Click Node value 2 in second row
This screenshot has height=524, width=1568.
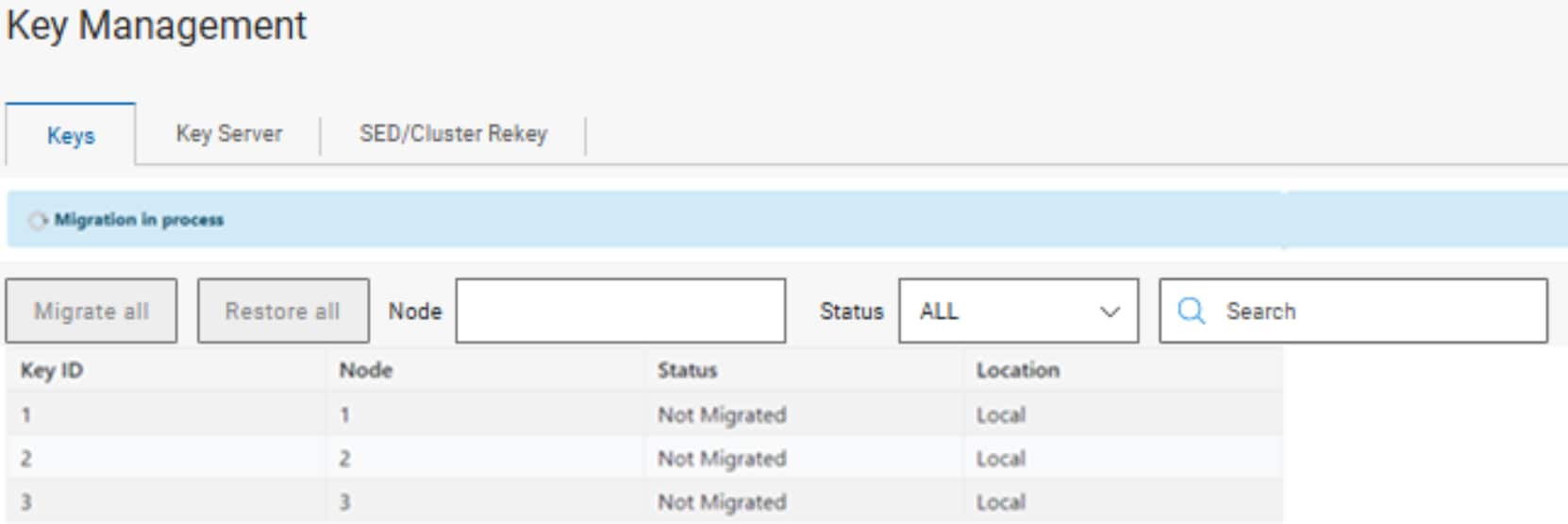(345, 458)
